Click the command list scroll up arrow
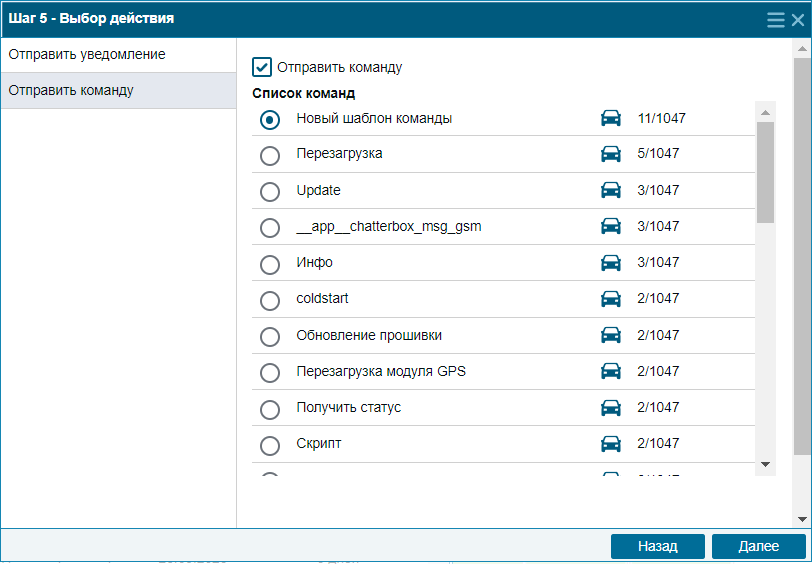812x564 pixels. tap(765, 112)
